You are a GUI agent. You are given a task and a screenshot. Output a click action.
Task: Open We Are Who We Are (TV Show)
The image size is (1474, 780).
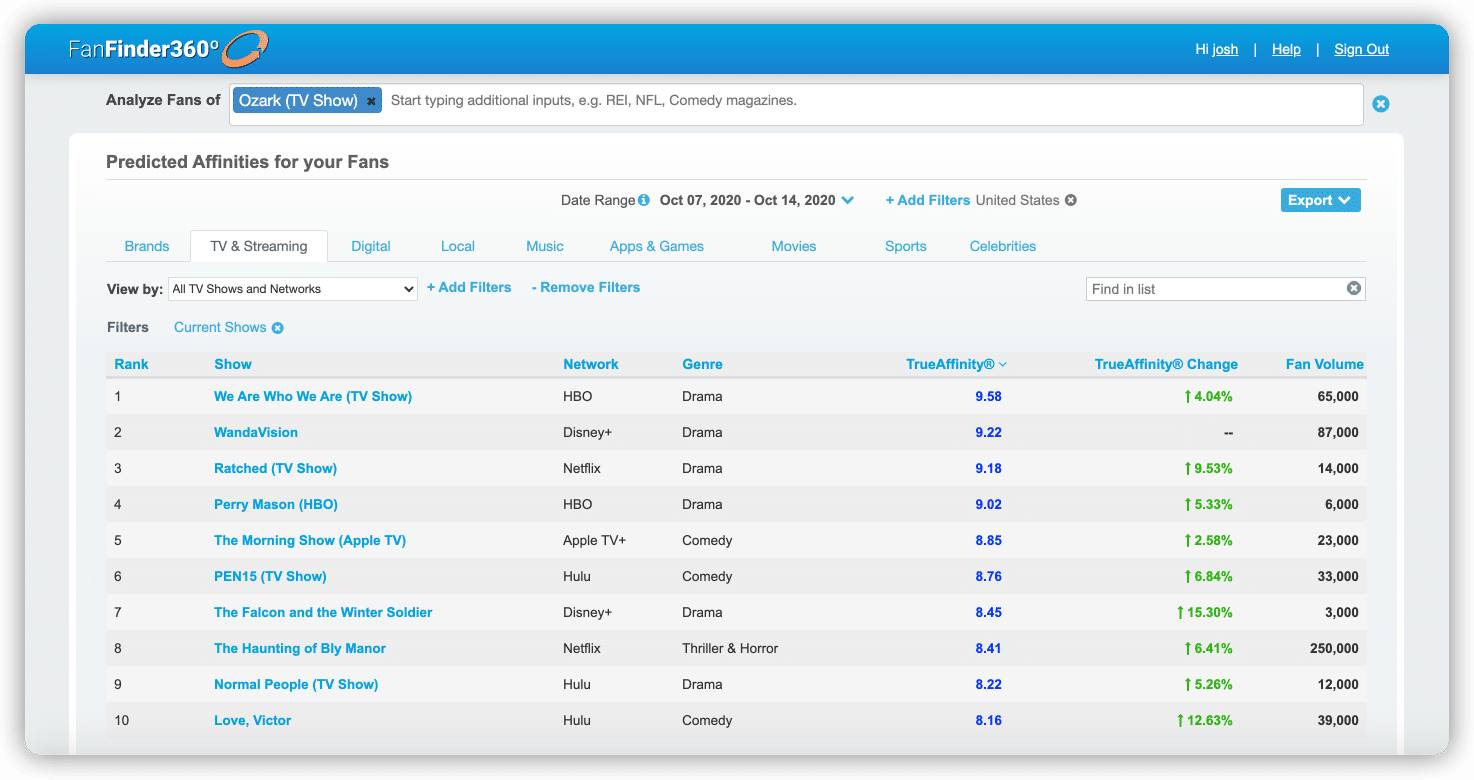pos(313,396)
